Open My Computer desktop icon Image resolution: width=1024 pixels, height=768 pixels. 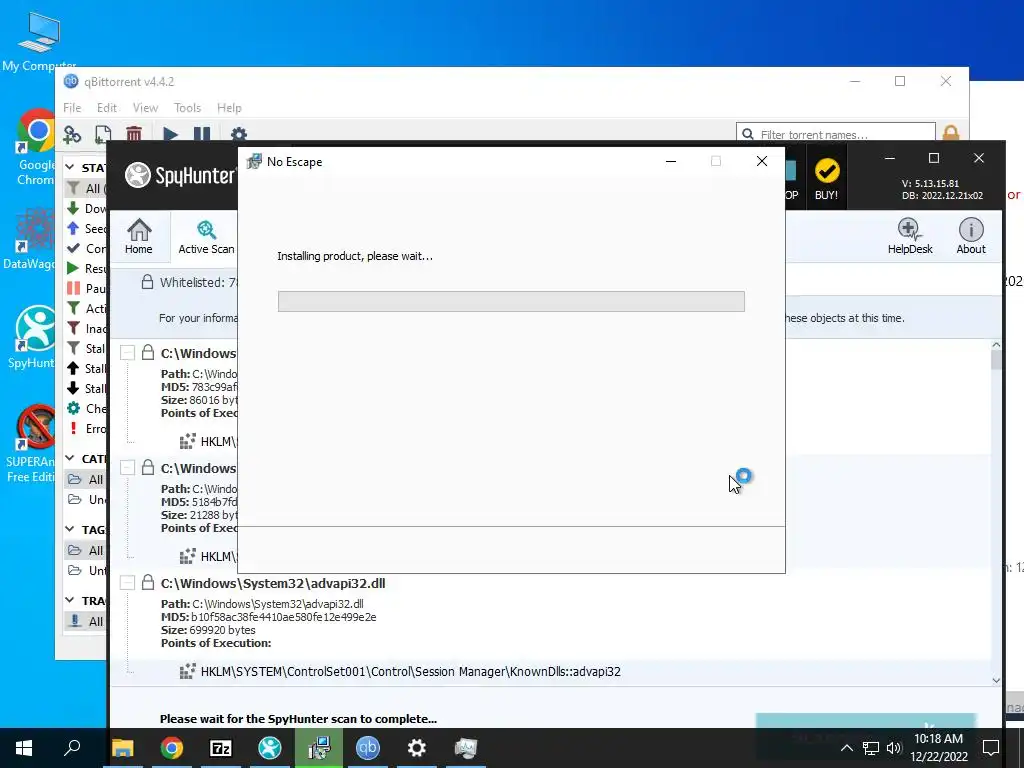click(39, 41)
